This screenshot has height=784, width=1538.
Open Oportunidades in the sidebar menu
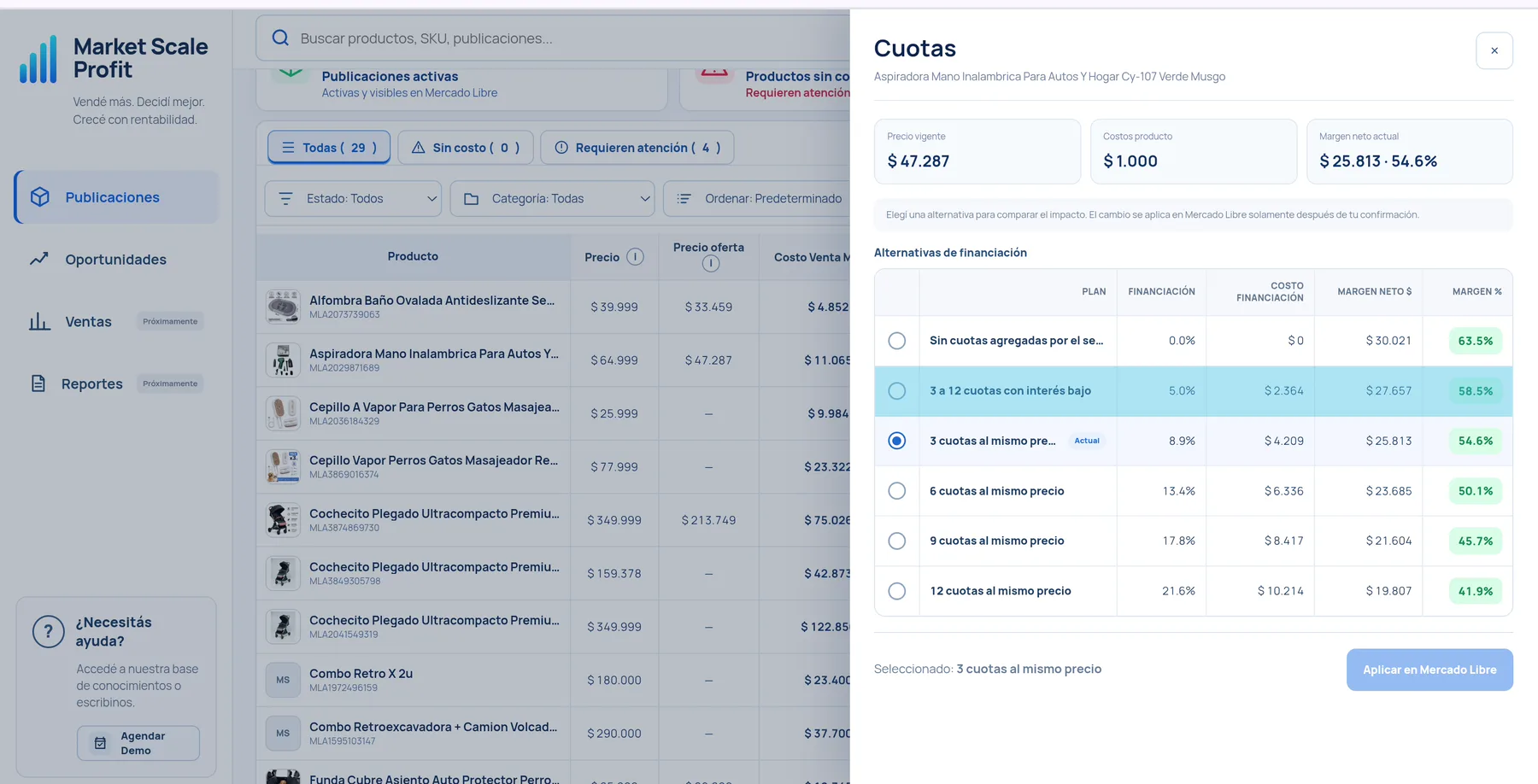116,259
